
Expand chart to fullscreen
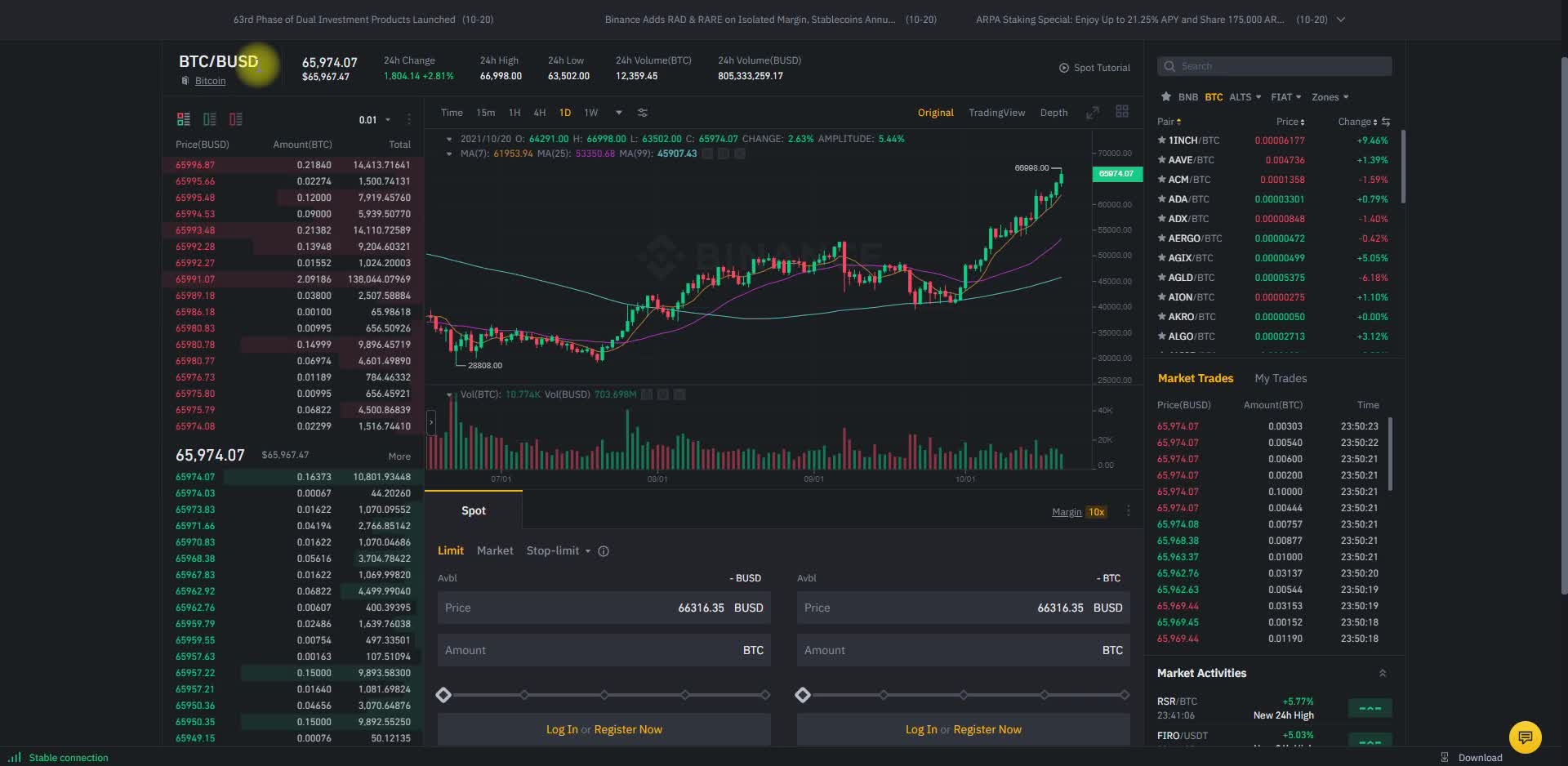1093,113
